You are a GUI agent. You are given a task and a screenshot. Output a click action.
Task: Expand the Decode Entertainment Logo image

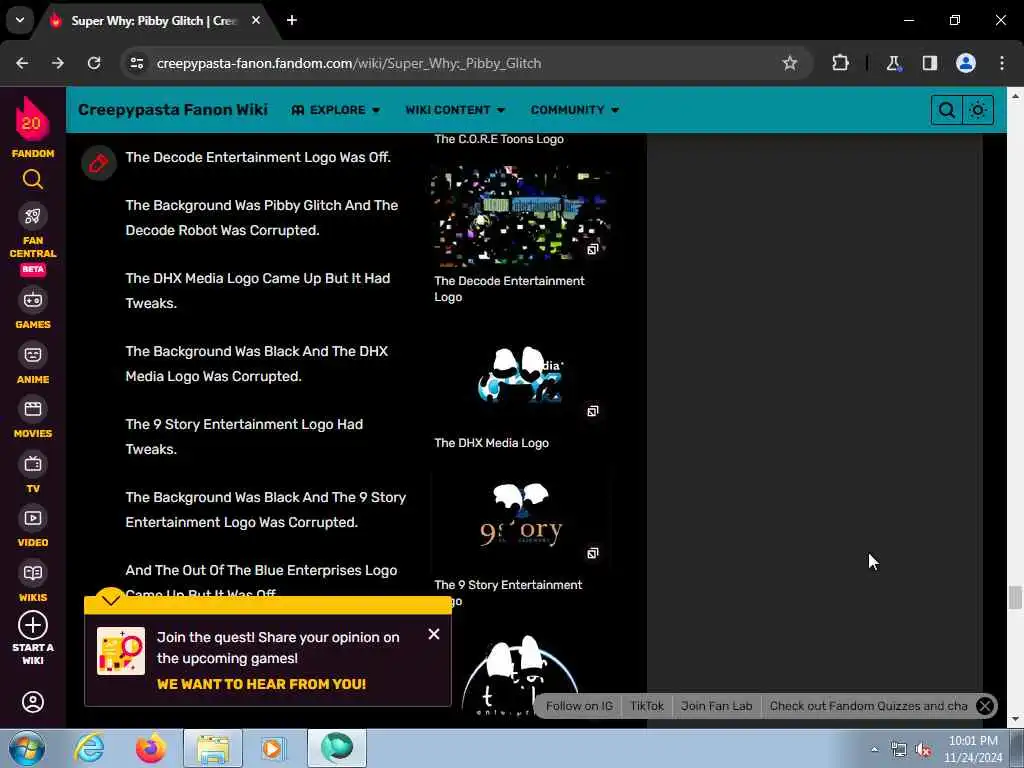point(592,249)
